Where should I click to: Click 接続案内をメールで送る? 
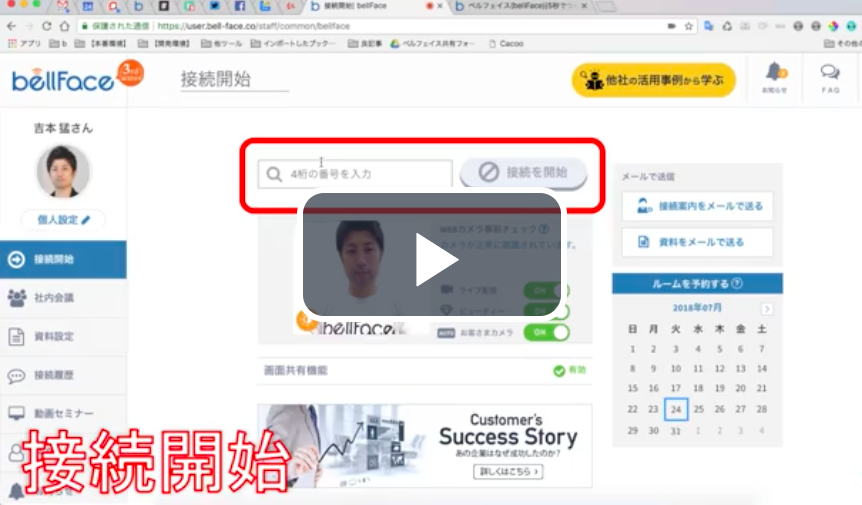click(697, 206)
